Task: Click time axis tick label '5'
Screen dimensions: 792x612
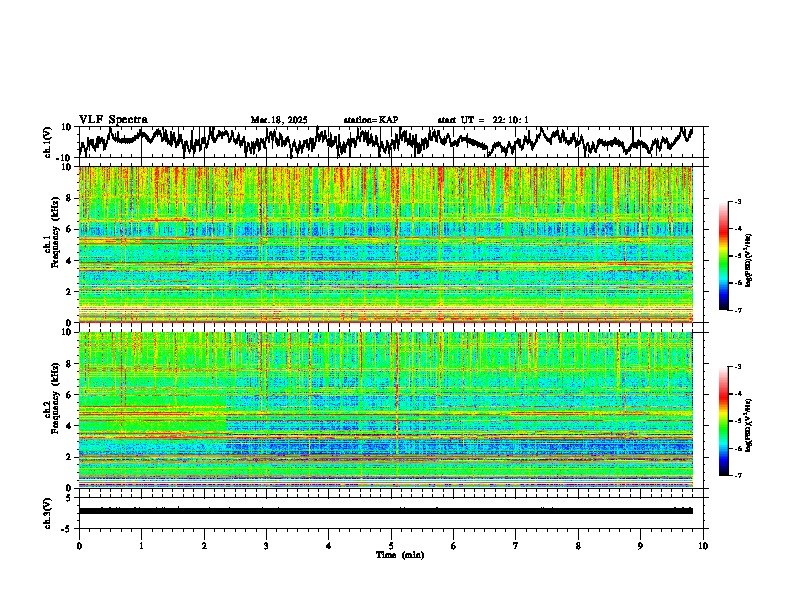Action: [x=391, y=546]
